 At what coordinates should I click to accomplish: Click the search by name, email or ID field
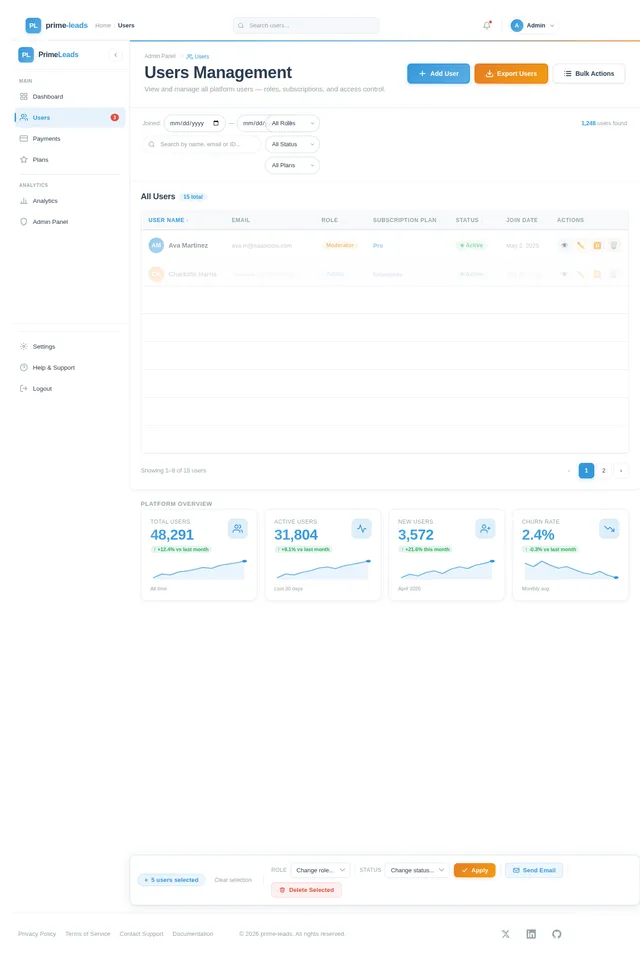click(201, 144)
